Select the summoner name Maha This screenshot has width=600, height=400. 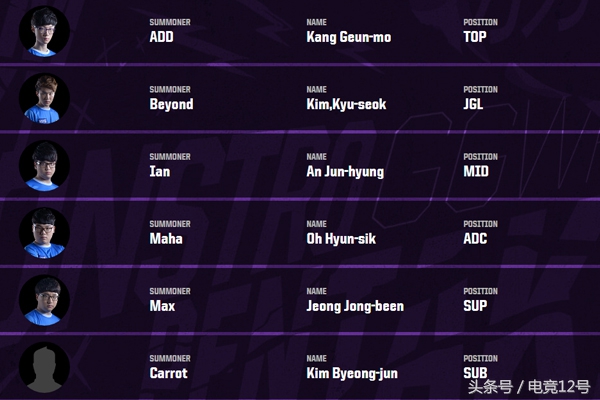pyautogui.click(x=166, y=239)
